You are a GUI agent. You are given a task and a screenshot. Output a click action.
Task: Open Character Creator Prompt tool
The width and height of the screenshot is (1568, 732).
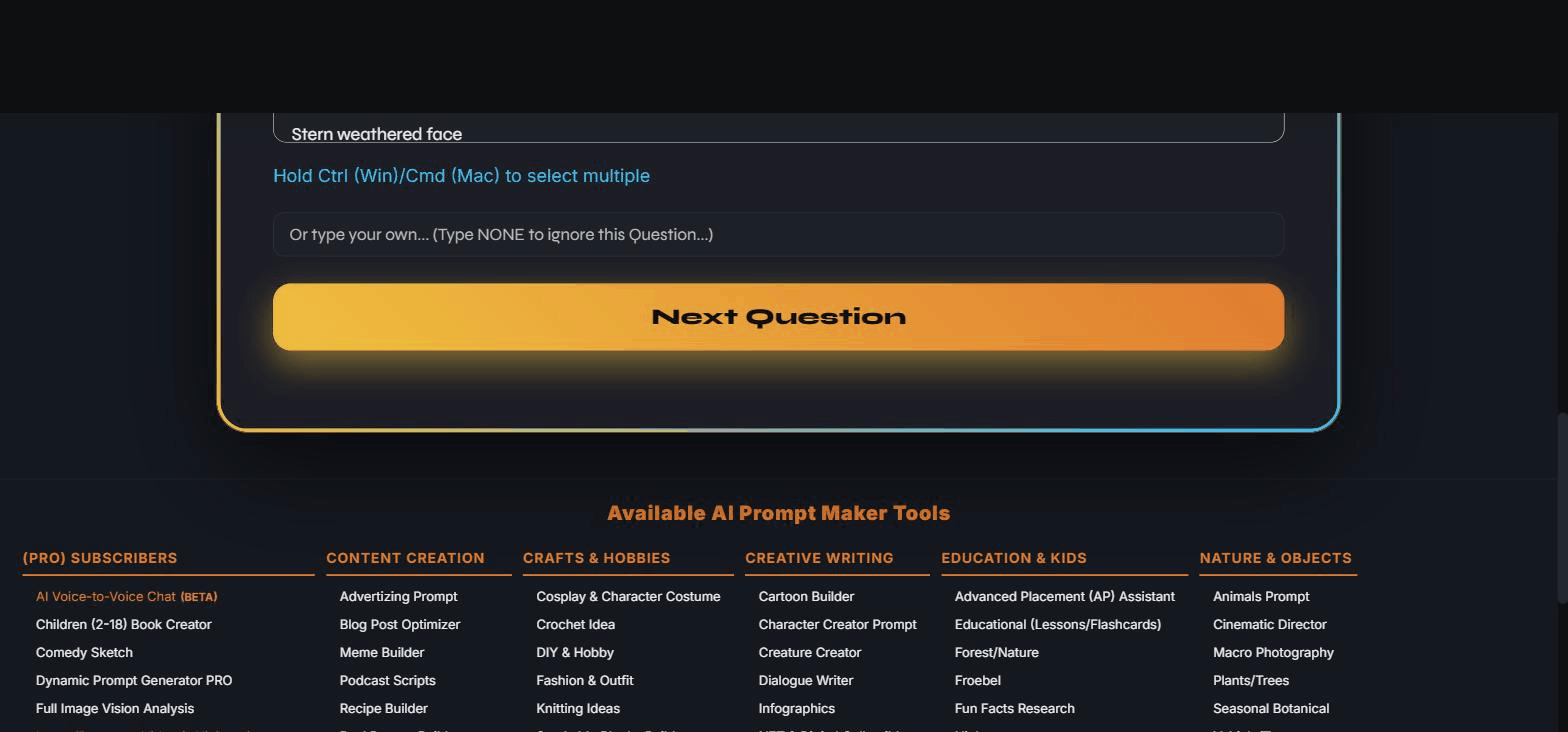tap(838, 624)
